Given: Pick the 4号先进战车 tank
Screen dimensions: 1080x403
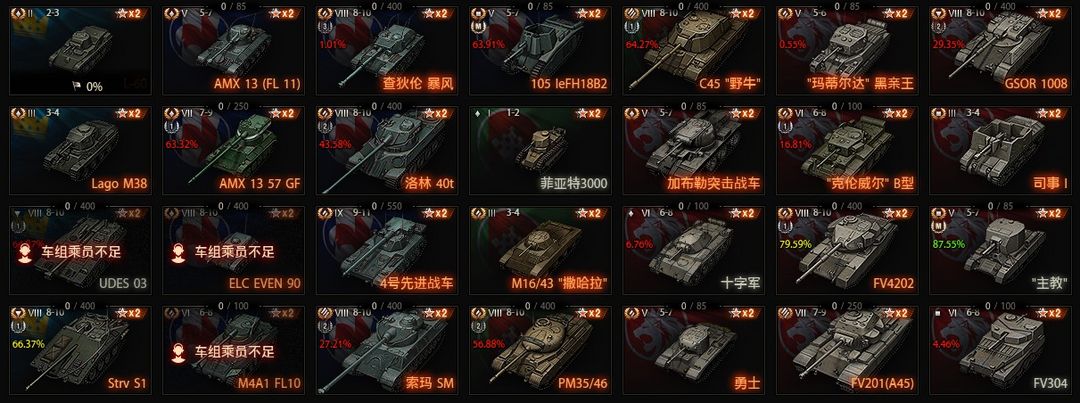Looking at the screenshot, I should point(387,250).
